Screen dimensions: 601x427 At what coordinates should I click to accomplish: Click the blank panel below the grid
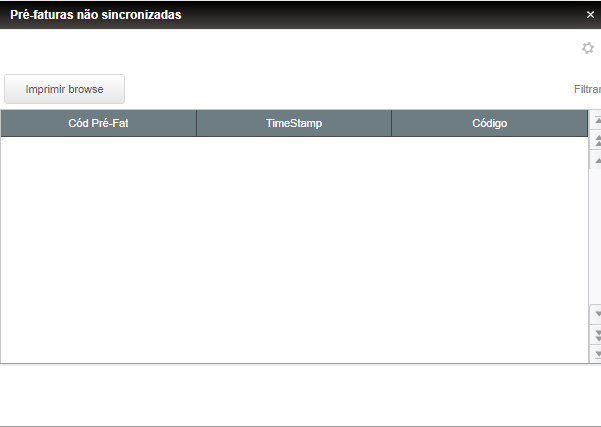coord(300,395)
